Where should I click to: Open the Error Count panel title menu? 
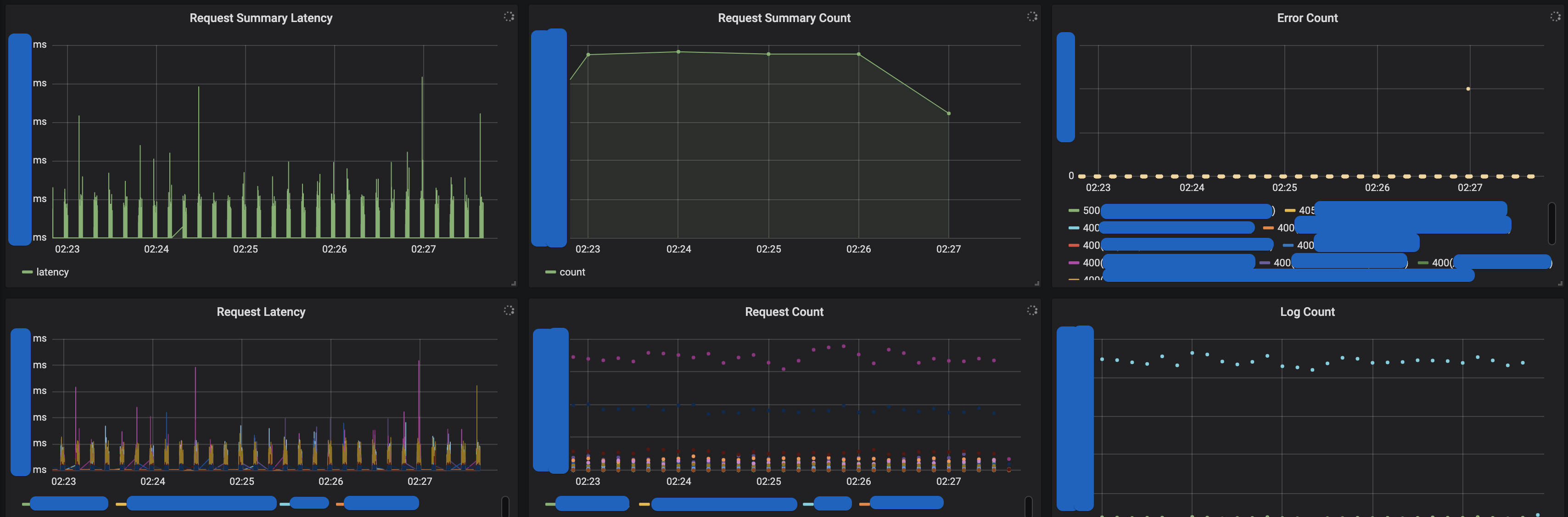coord(1307,18)
